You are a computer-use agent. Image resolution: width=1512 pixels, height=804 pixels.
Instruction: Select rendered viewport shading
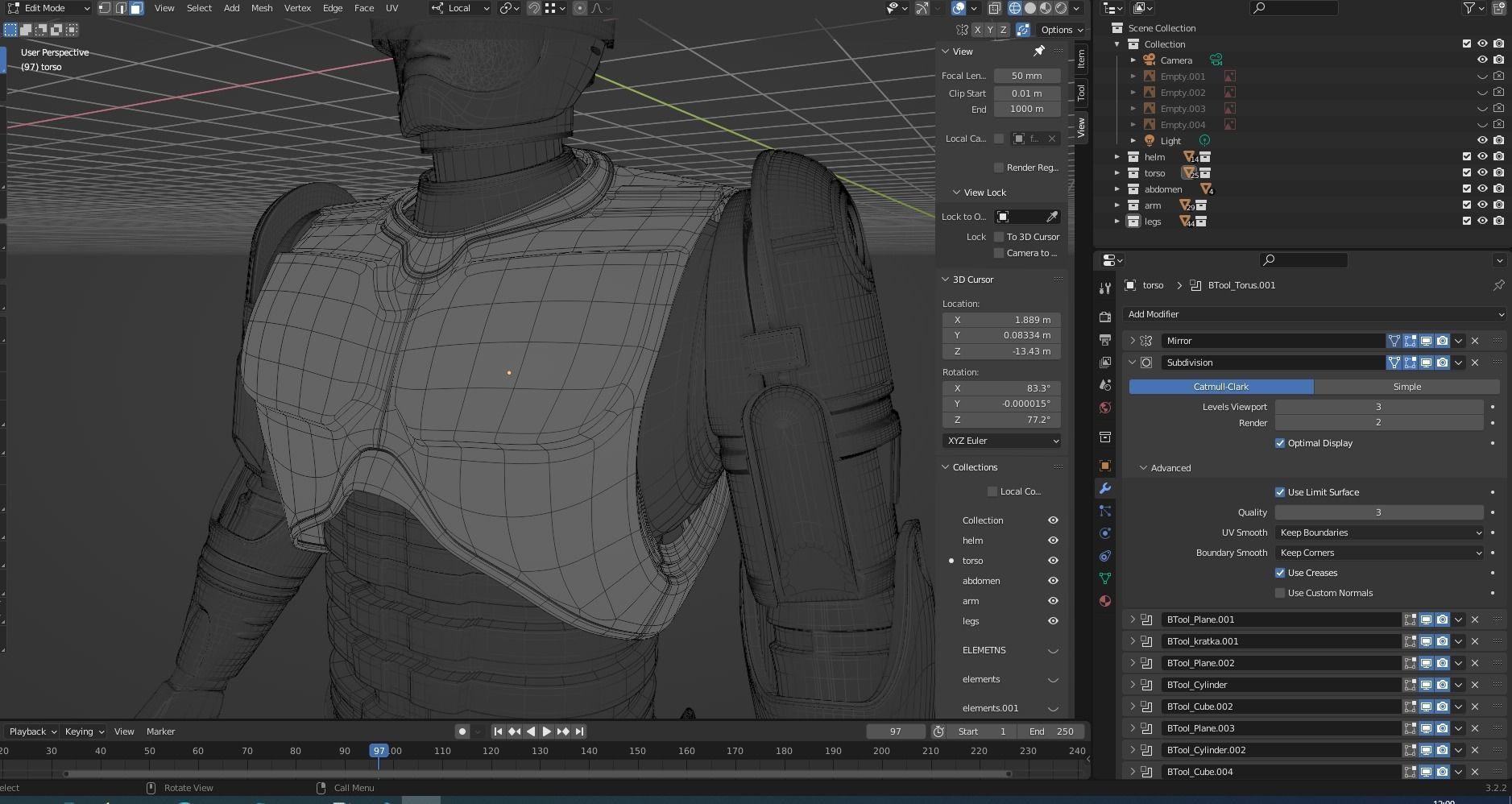click(1061, 8)
